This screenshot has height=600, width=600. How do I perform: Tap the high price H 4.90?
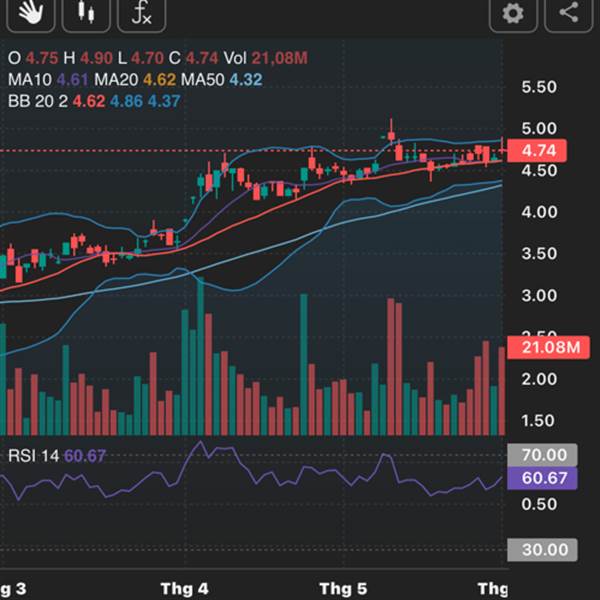tap(88, 58)
